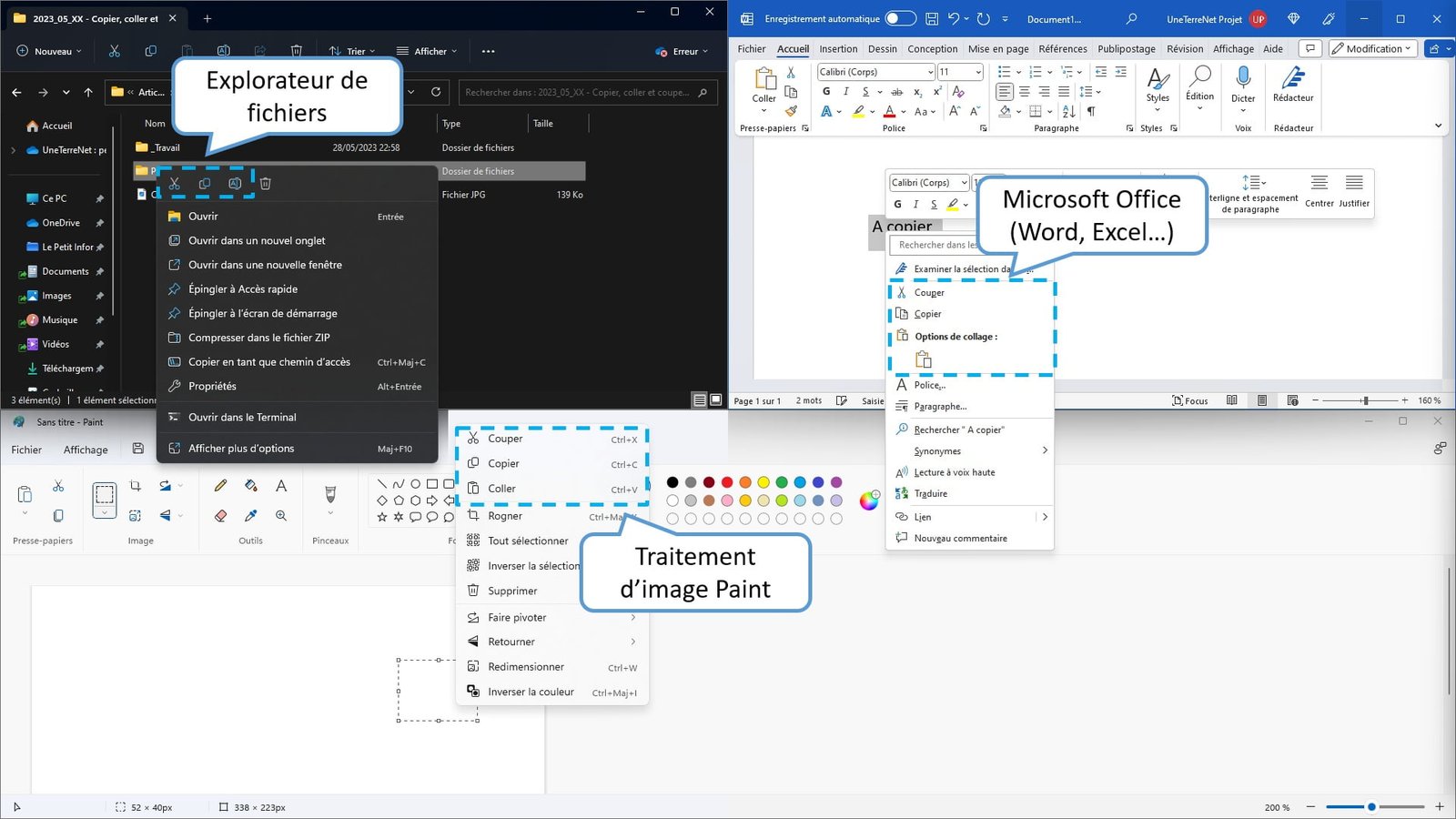This screenshot has height=819, width=1456.
Task: Enable italic formatting in Word
Action: (845, 92)
